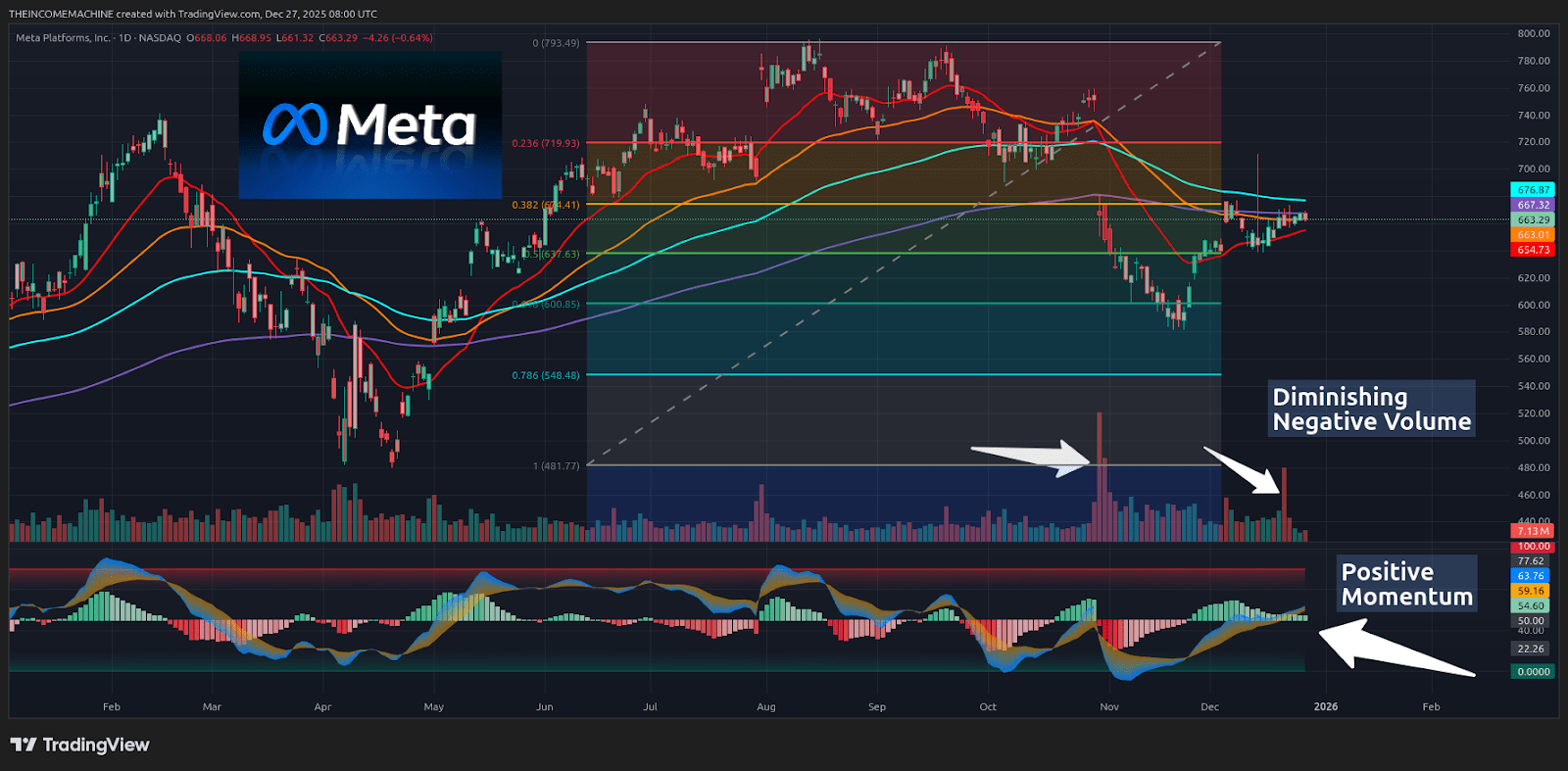
Task: Click the green 0.0000 indicator tag
Action: (x=1534, y=672)
